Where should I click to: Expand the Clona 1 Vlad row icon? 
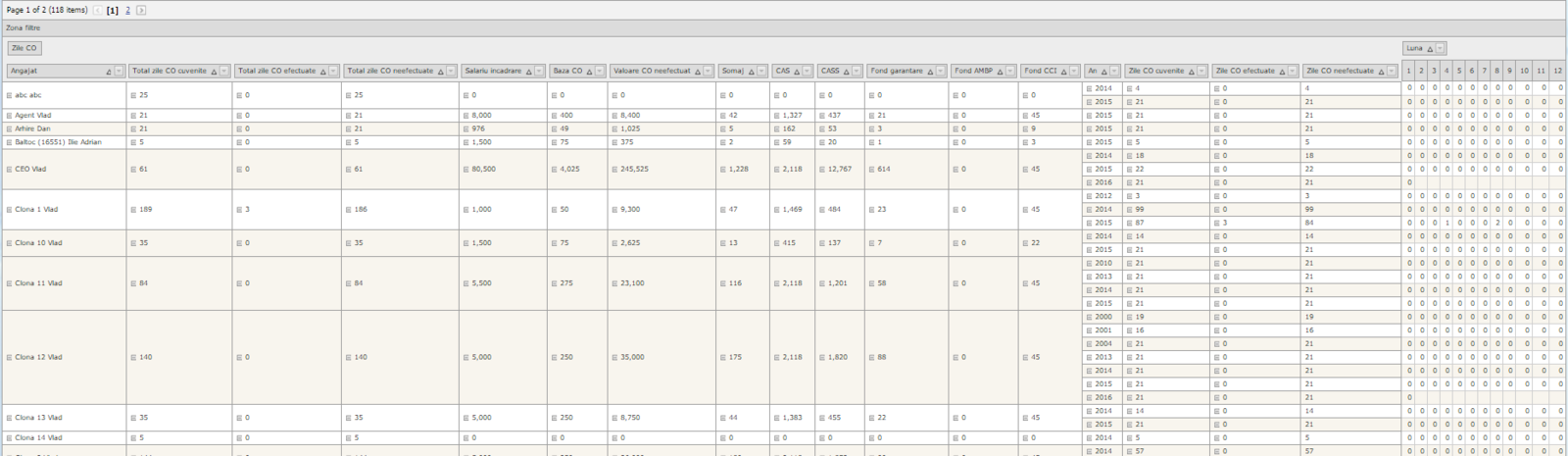coord(9,210)
